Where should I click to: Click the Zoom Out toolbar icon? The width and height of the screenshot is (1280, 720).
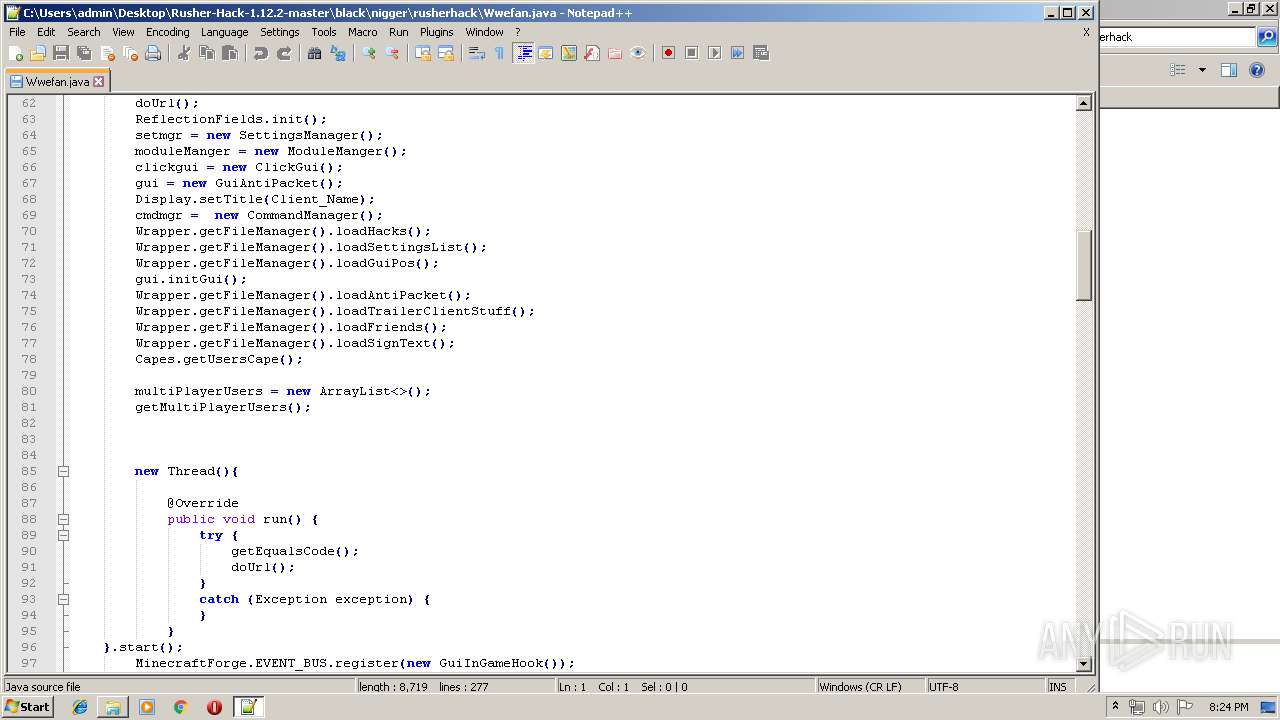(392, 53)
